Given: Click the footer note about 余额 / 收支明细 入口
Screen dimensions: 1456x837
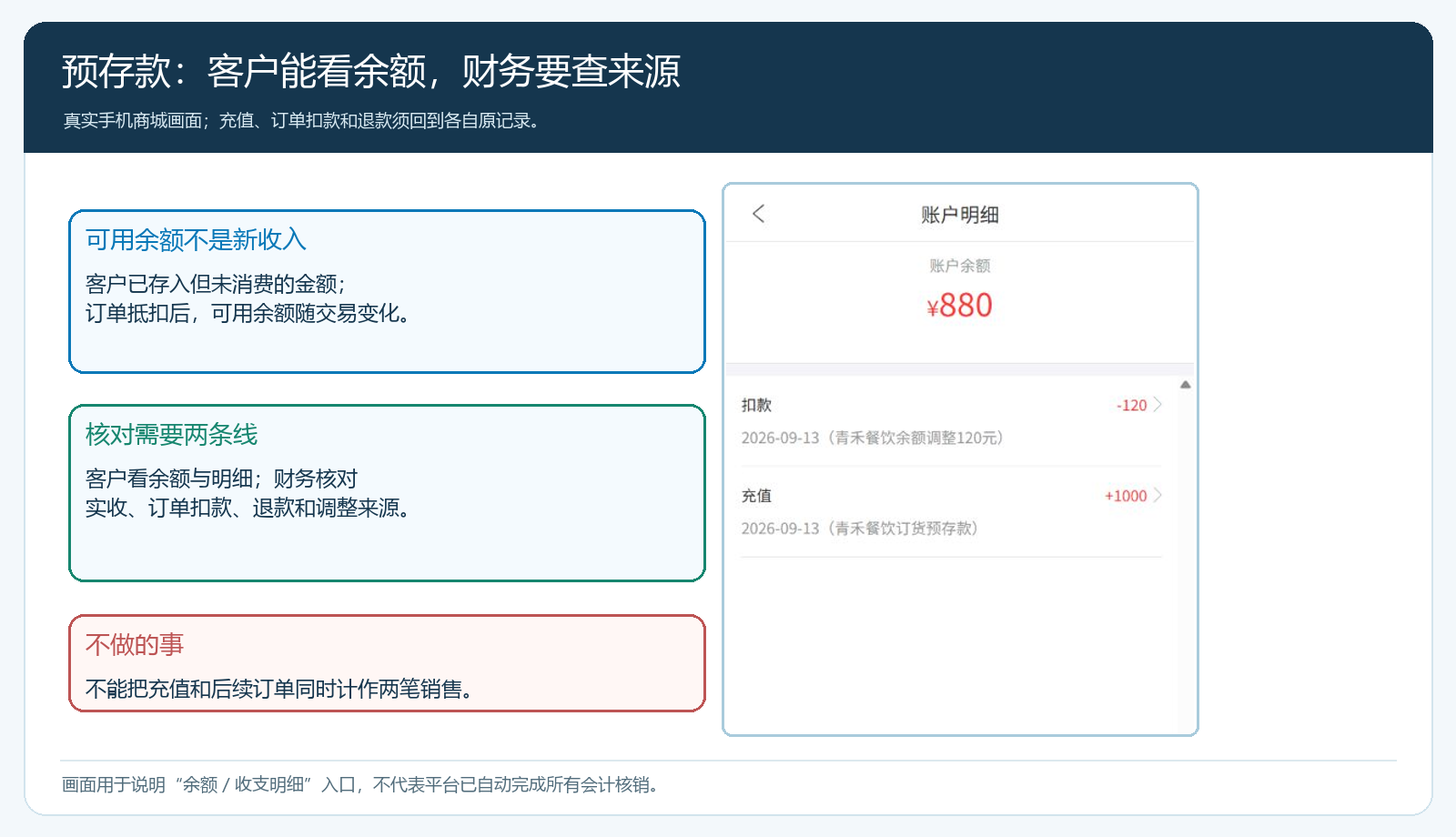Looking at the screenshot, I should (x=360, y=784).
